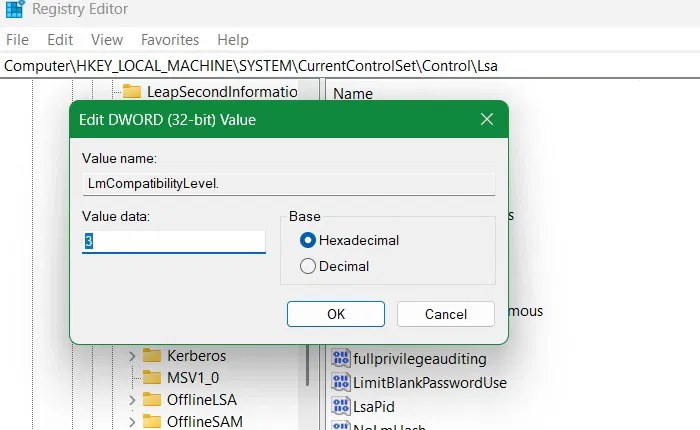
Task: Click the registry path address bar
Action: click(350, 66)
